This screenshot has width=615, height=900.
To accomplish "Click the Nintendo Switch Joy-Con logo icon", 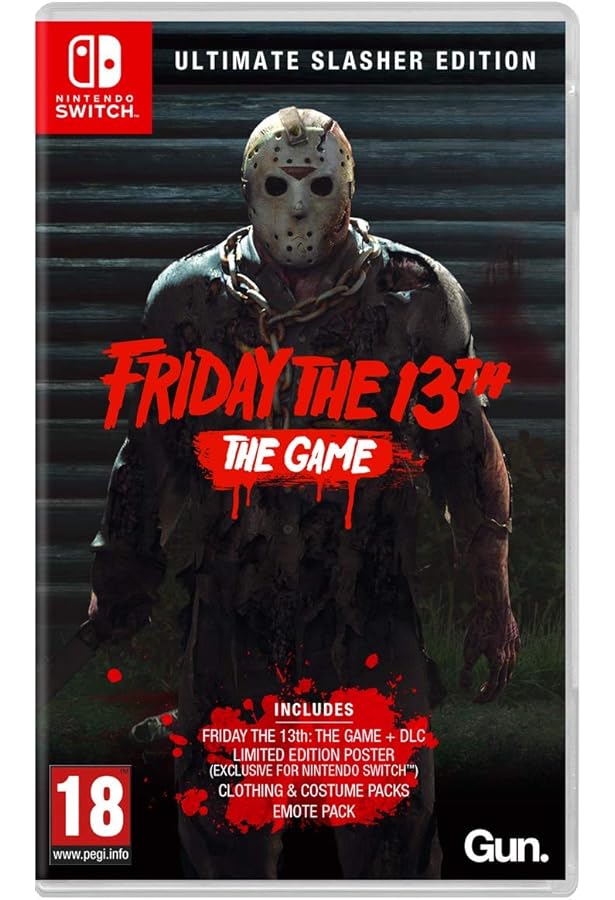I will pyautogui.click(x=95, y=61).
